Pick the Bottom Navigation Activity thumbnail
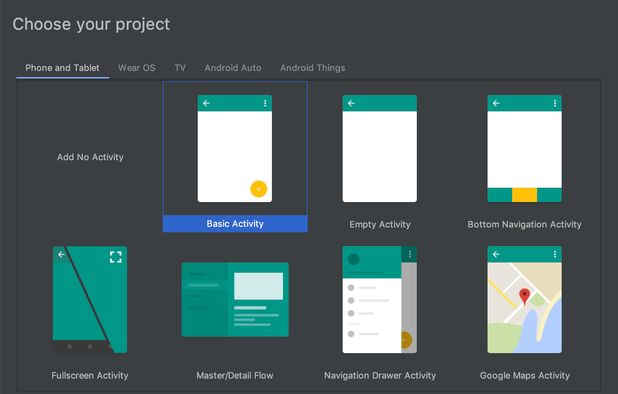Screen dimensions: 618x394 (x=525, y=149)
